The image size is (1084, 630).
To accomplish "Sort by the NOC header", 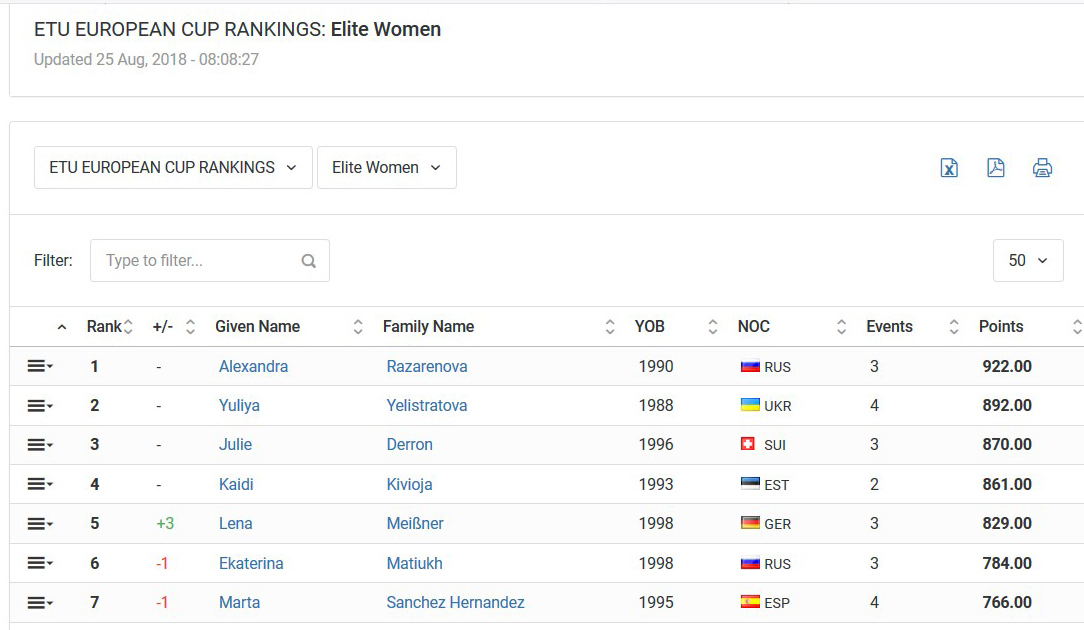I will click(x=792, y=326).
